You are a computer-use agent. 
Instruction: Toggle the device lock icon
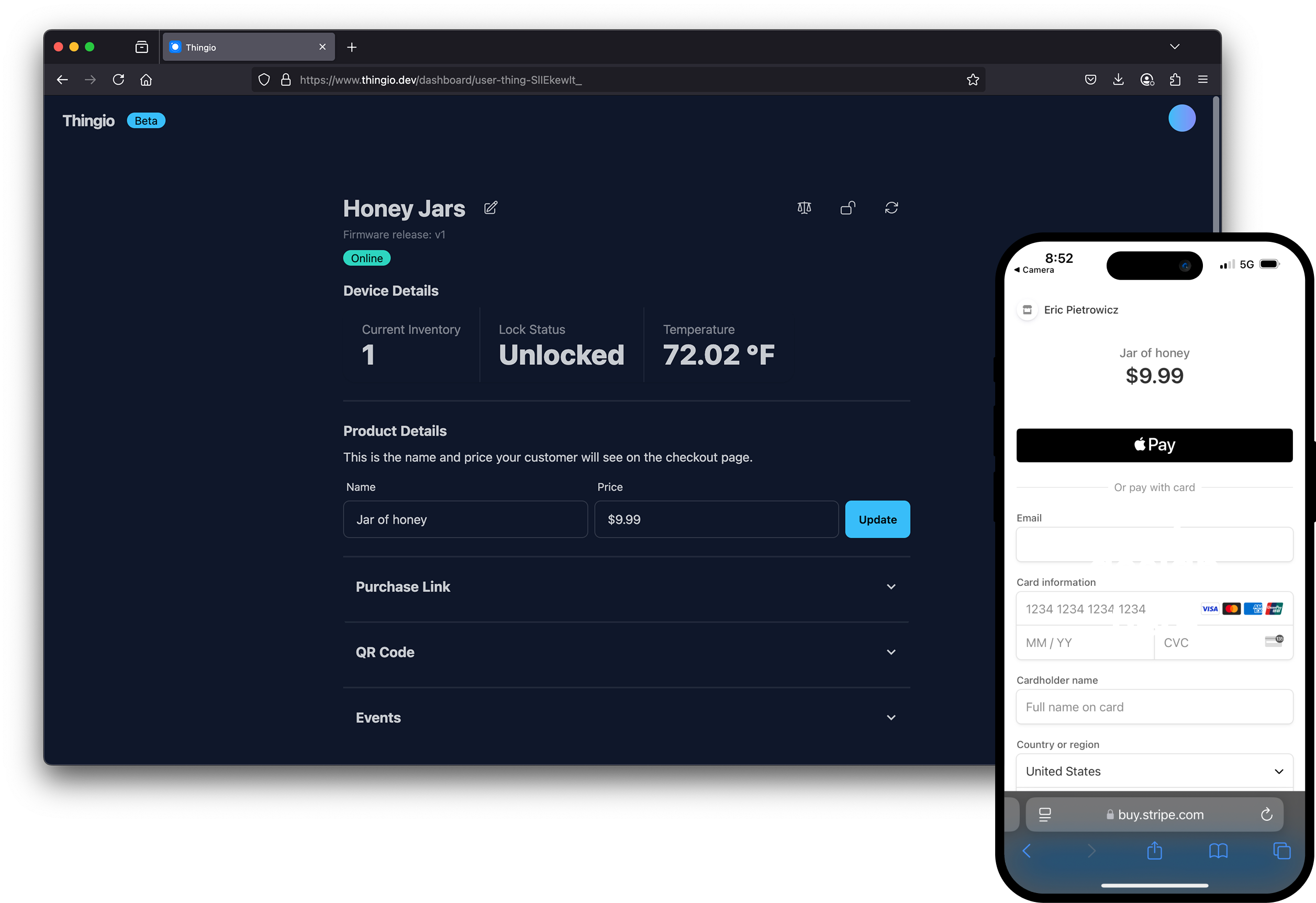tap(847, 208)
